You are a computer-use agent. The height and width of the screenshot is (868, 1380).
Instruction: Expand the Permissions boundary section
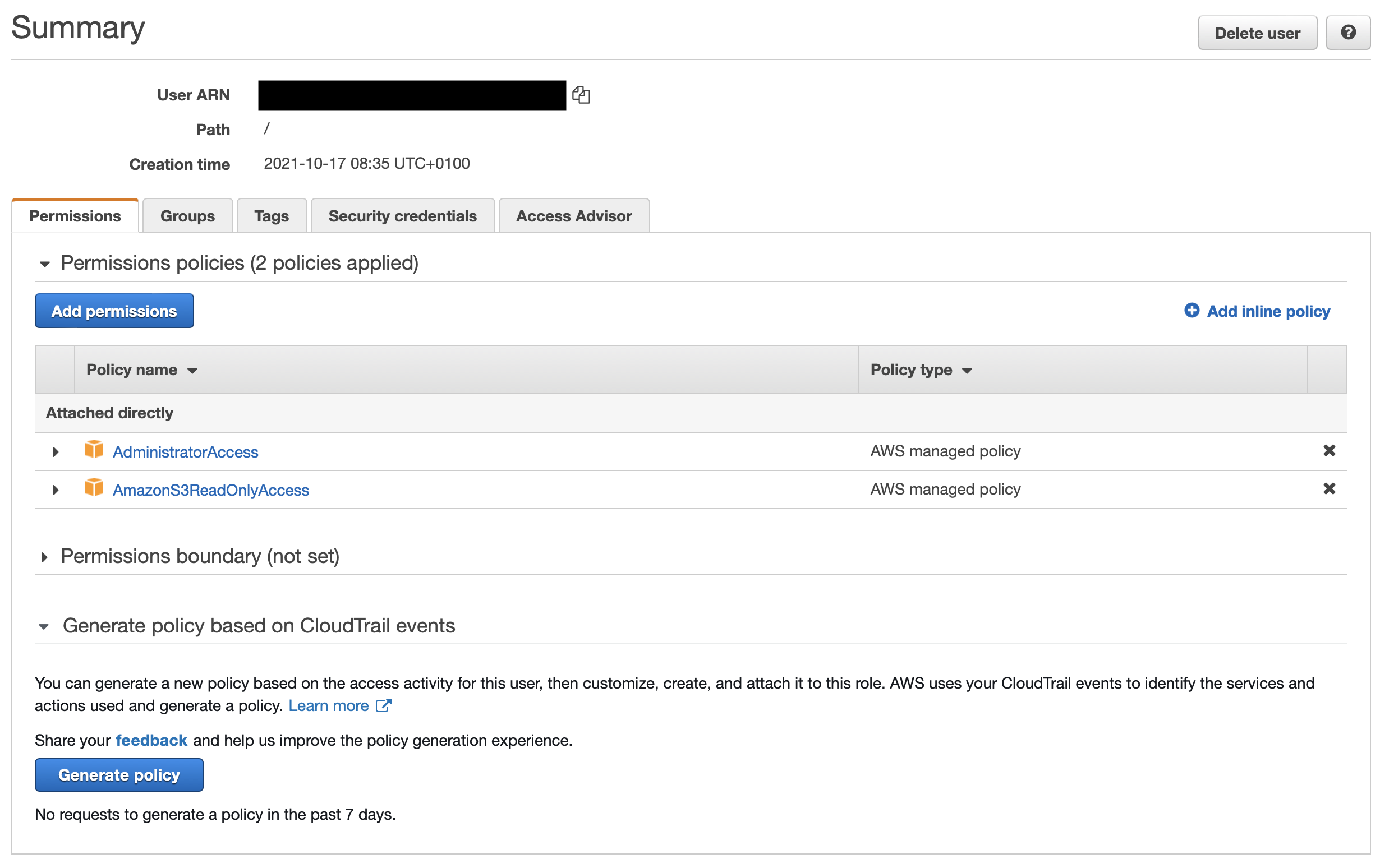pos(44,557)
